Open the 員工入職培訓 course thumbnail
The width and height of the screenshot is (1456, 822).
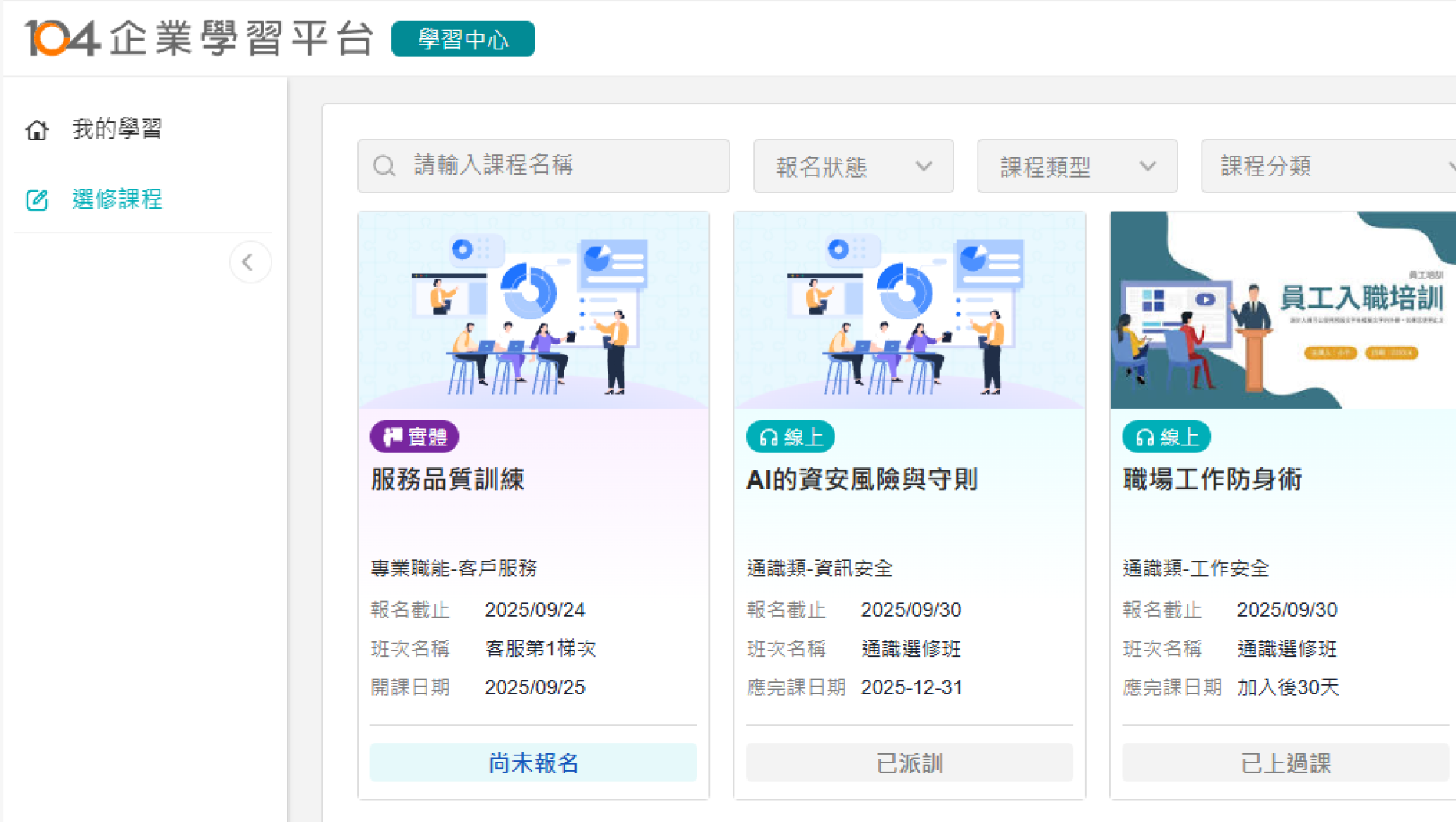click(1282, 309)
